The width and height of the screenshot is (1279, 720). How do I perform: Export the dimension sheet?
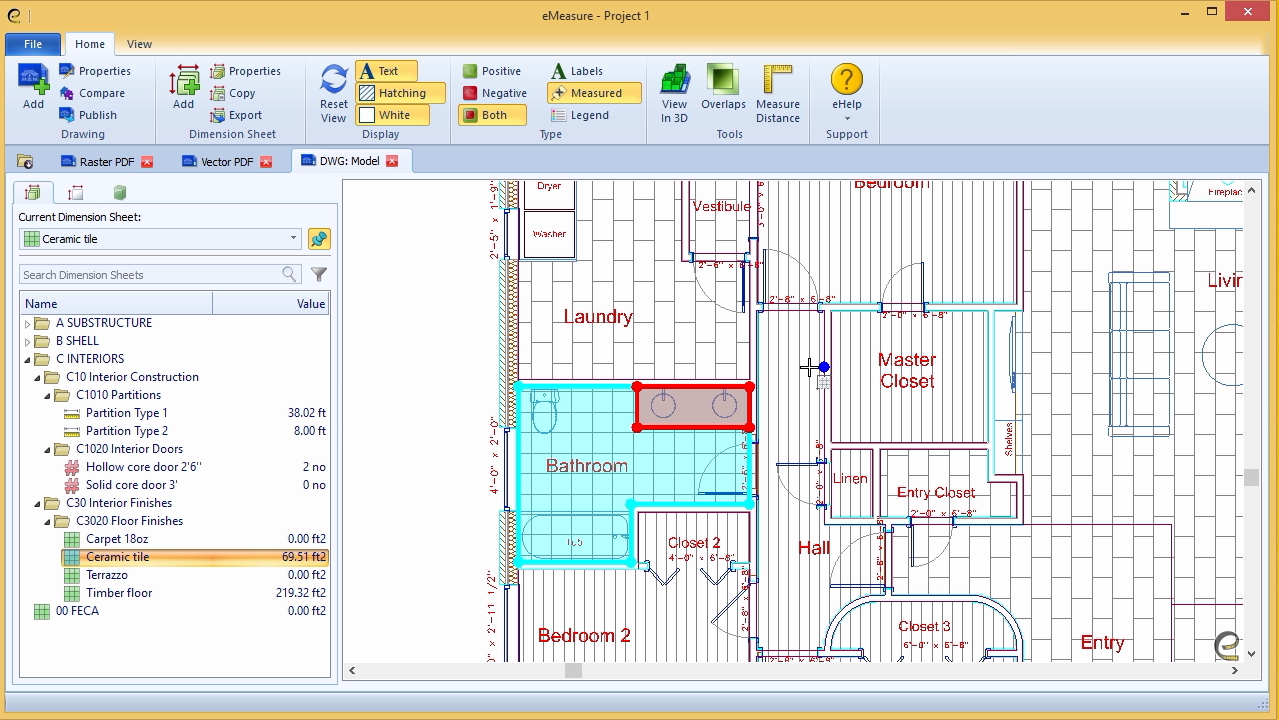[x=236, y=115]
